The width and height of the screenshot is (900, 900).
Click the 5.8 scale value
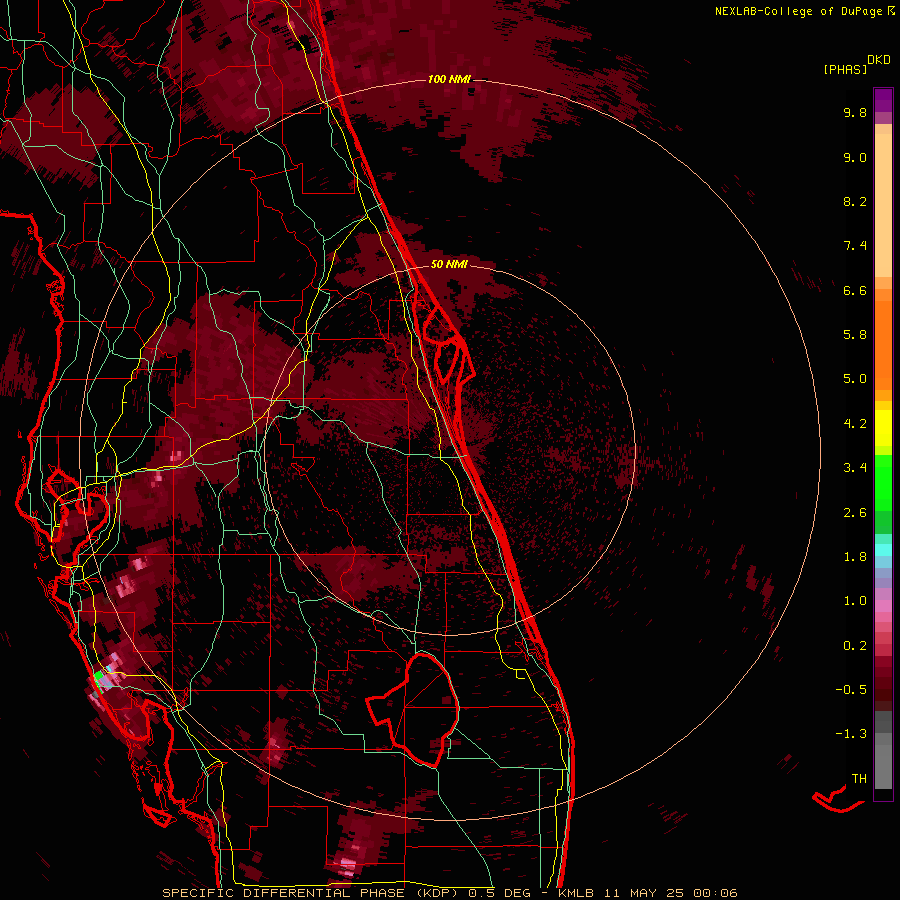[x=855, y=335]
